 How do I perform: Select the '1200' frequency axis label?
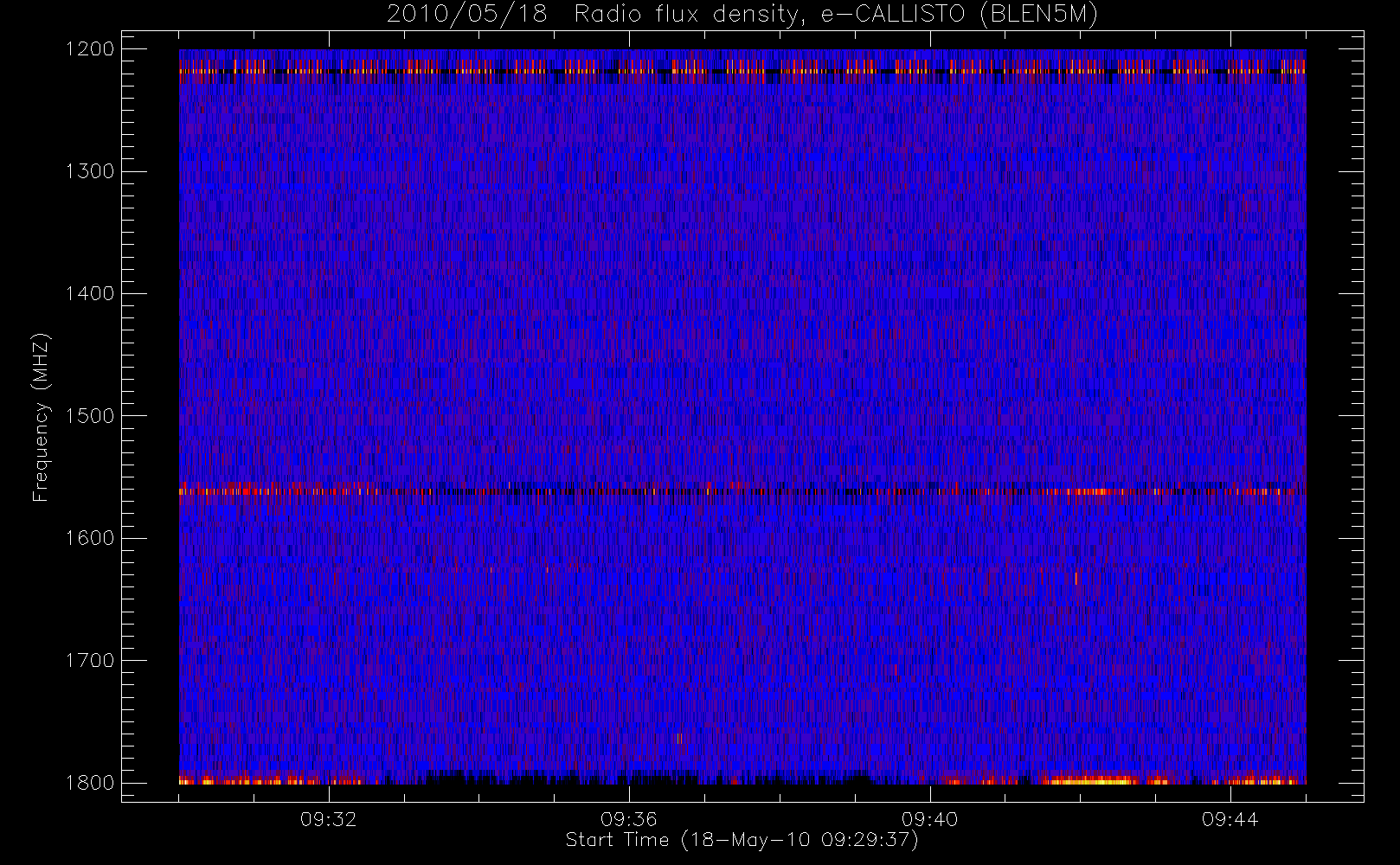coord(90,49)
